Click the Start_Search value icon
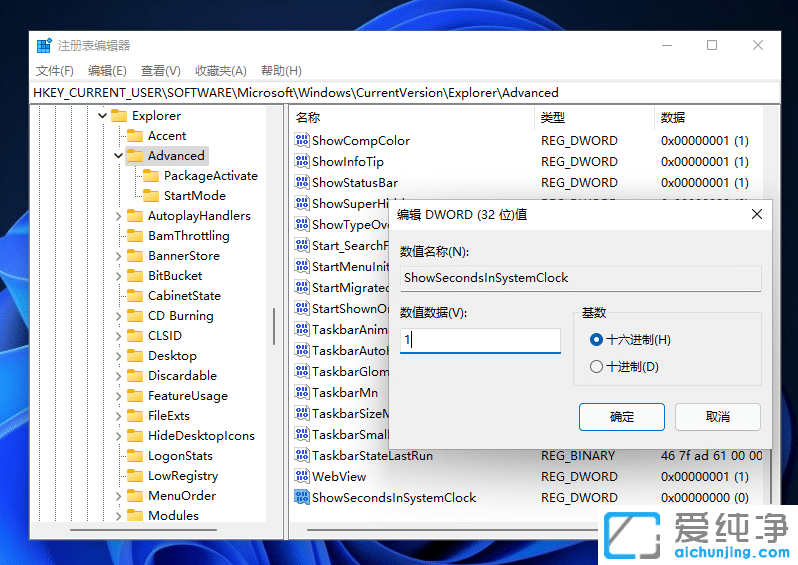Viewport: 798px width, 565px height. 302,245
